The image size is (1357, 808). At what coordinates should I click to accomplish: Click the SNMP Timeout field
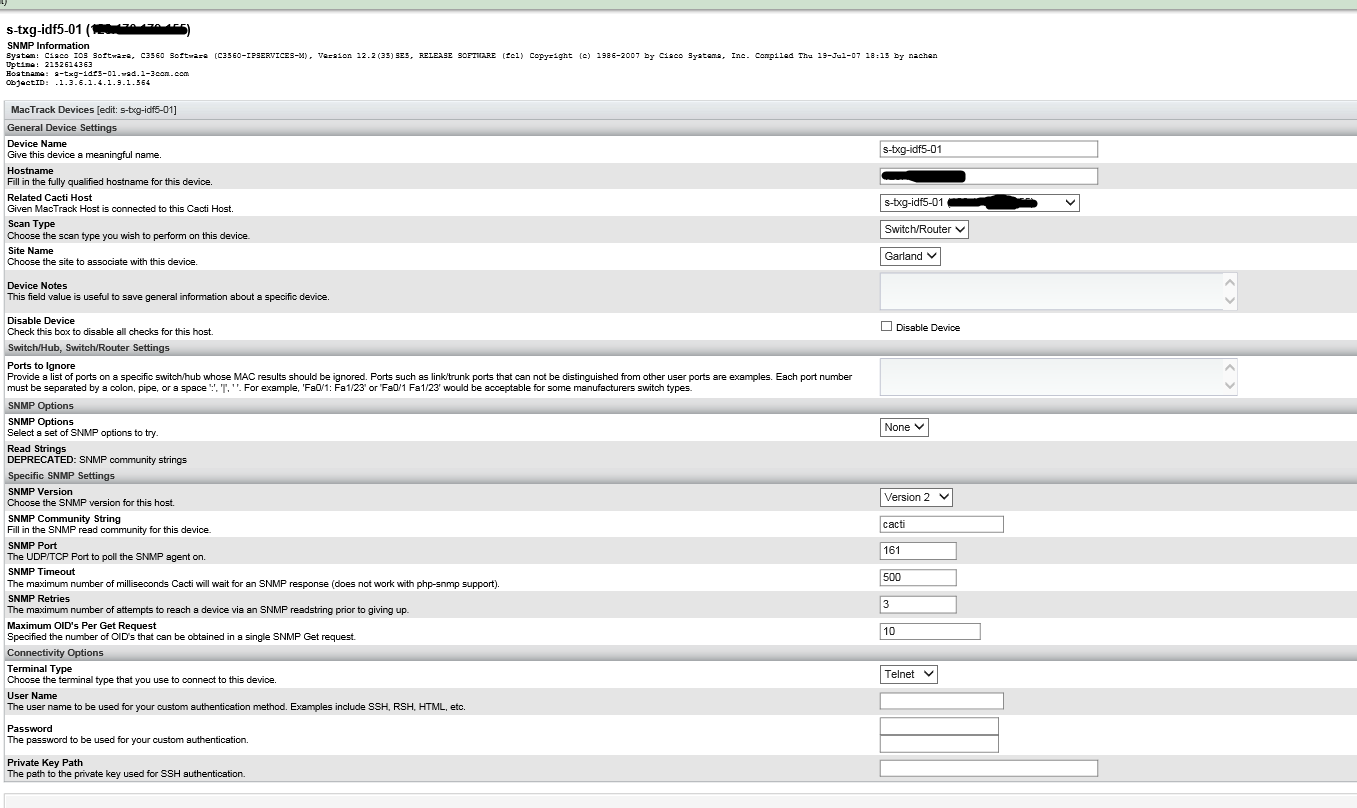(x=918, y=577)
